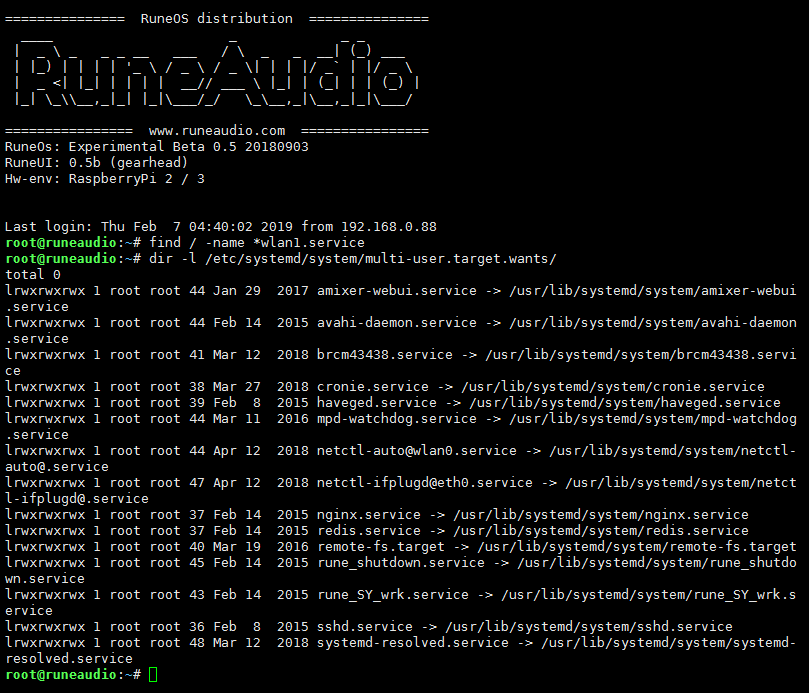Click the brcm43438.service link name
The width and height of the screenshot is (810, 693).
[385, 355]
